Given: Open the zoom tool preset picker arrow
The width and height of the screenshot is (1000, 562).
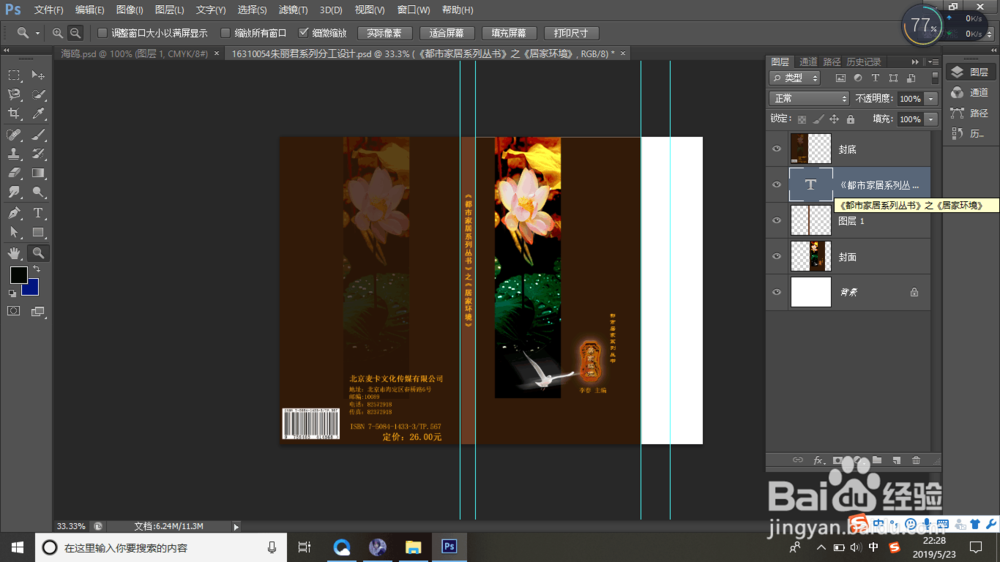Looking at the screenshot, I should (38, 33).
